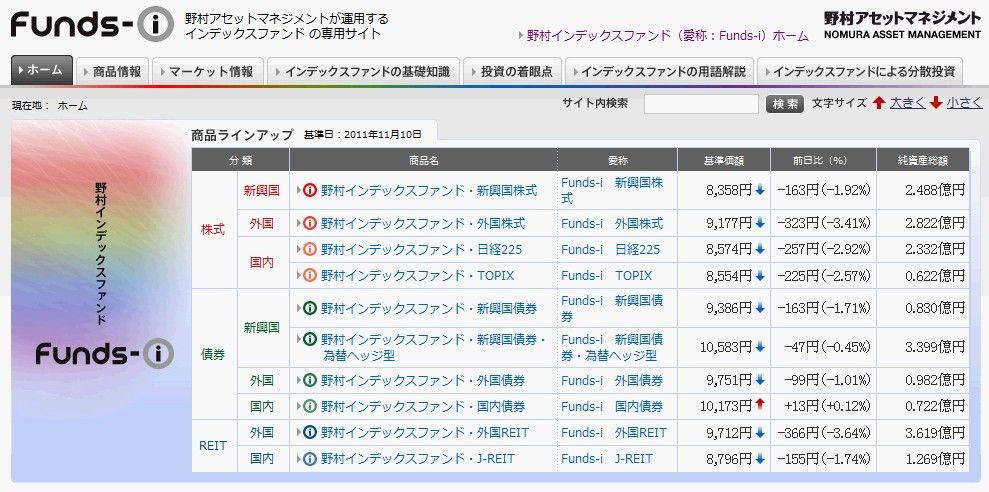This screenshot has width=989, height=492.
Task: Click the down arrow beside 8,574円 price
Action: (760, 249)
